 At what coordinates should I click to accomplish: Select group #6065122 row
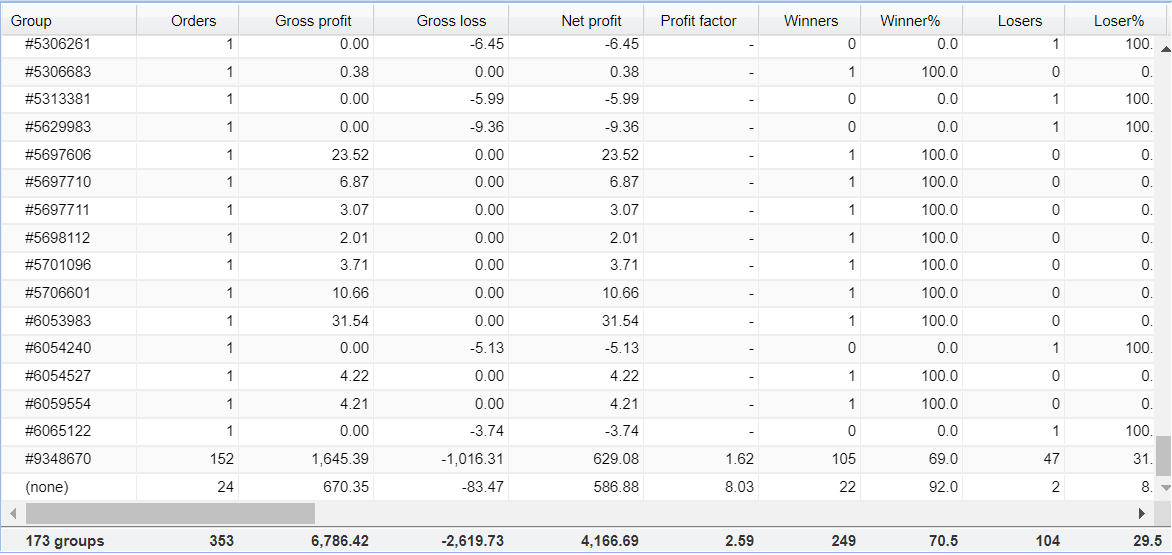(578, 431)
